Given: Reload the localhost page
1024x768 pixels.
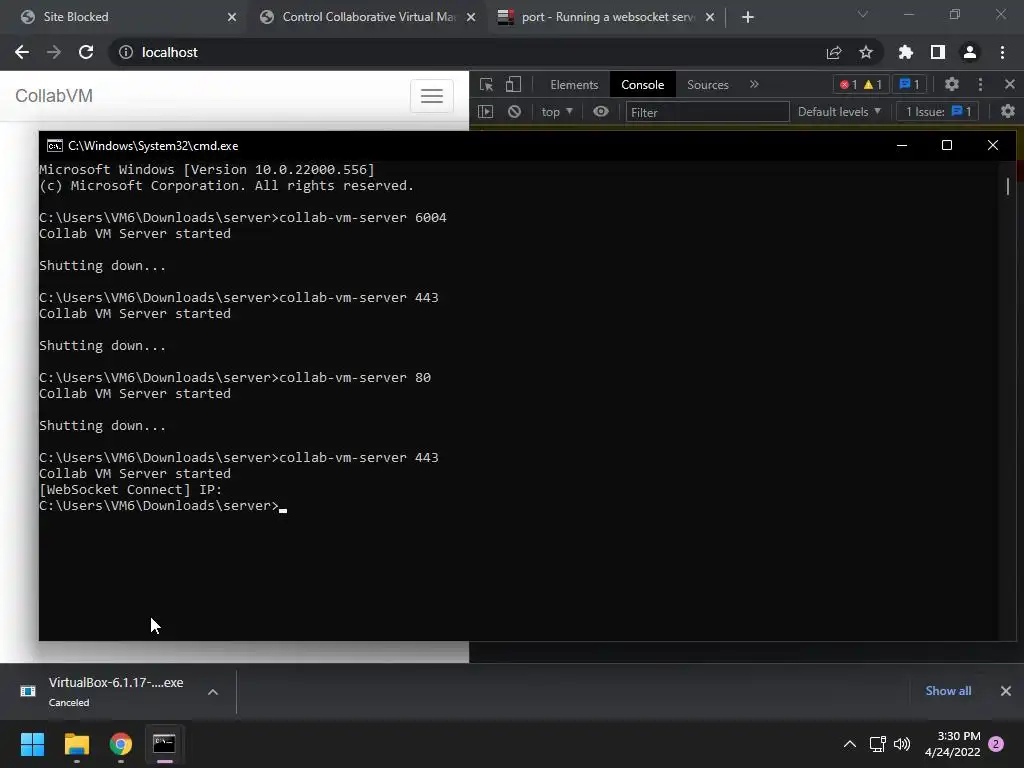Looking at the screenshot, I should (86, 52).
